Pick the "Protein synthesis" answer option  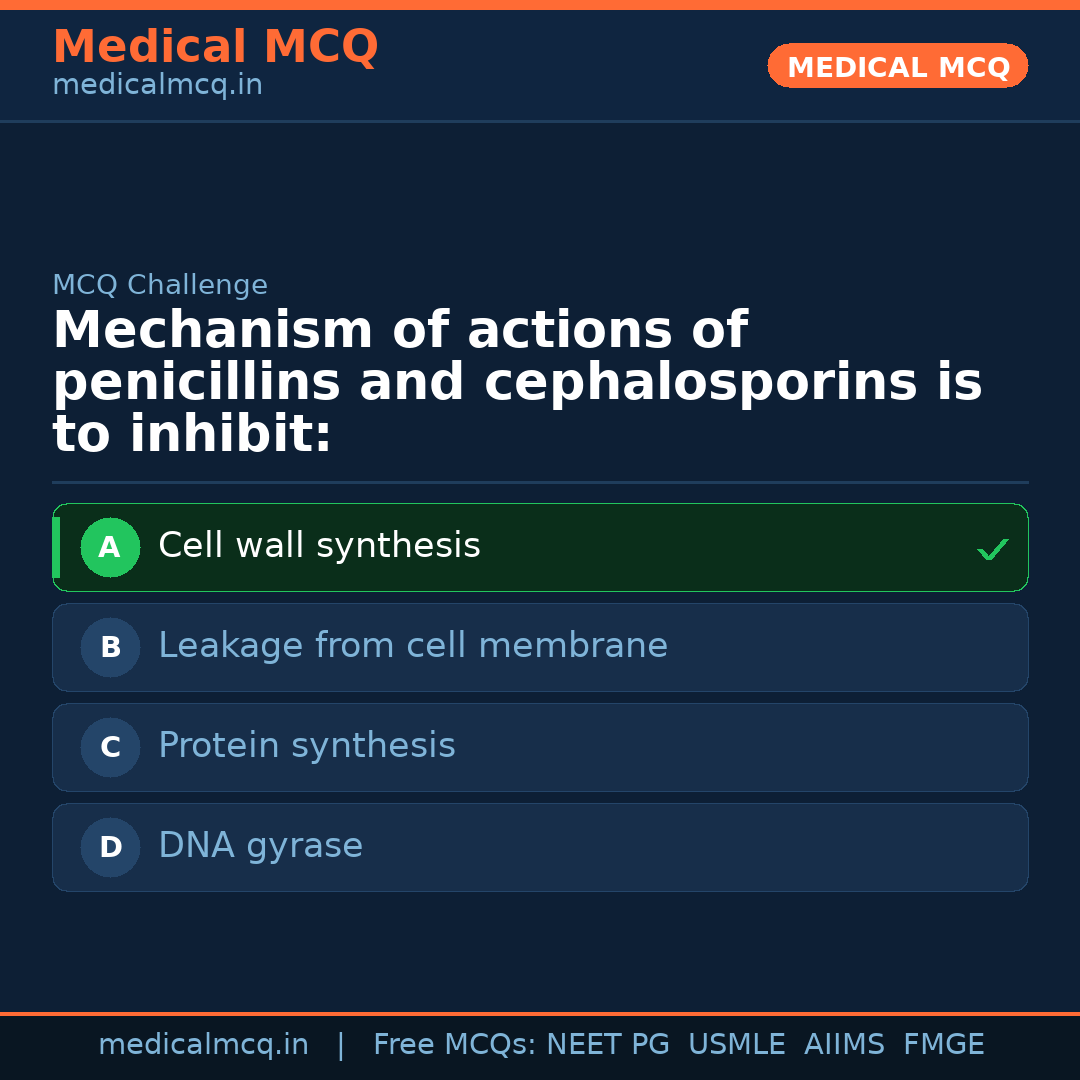pyautogui.click(x=306, y=746)
